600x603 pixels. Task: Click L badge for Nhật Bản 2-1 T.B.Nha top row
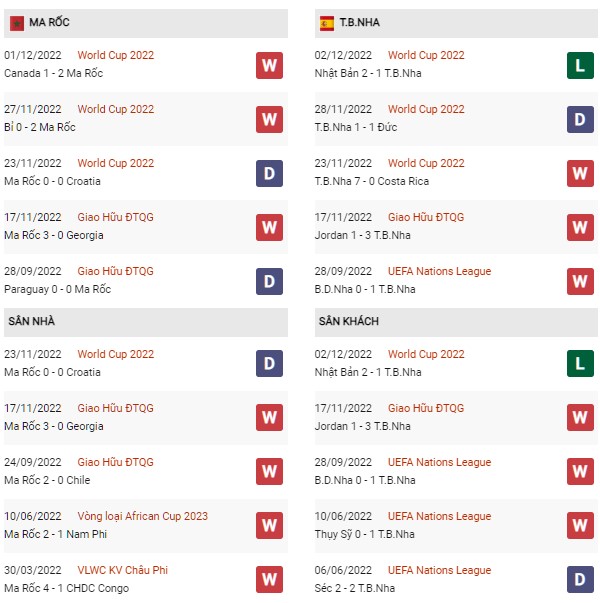(580, 65)
